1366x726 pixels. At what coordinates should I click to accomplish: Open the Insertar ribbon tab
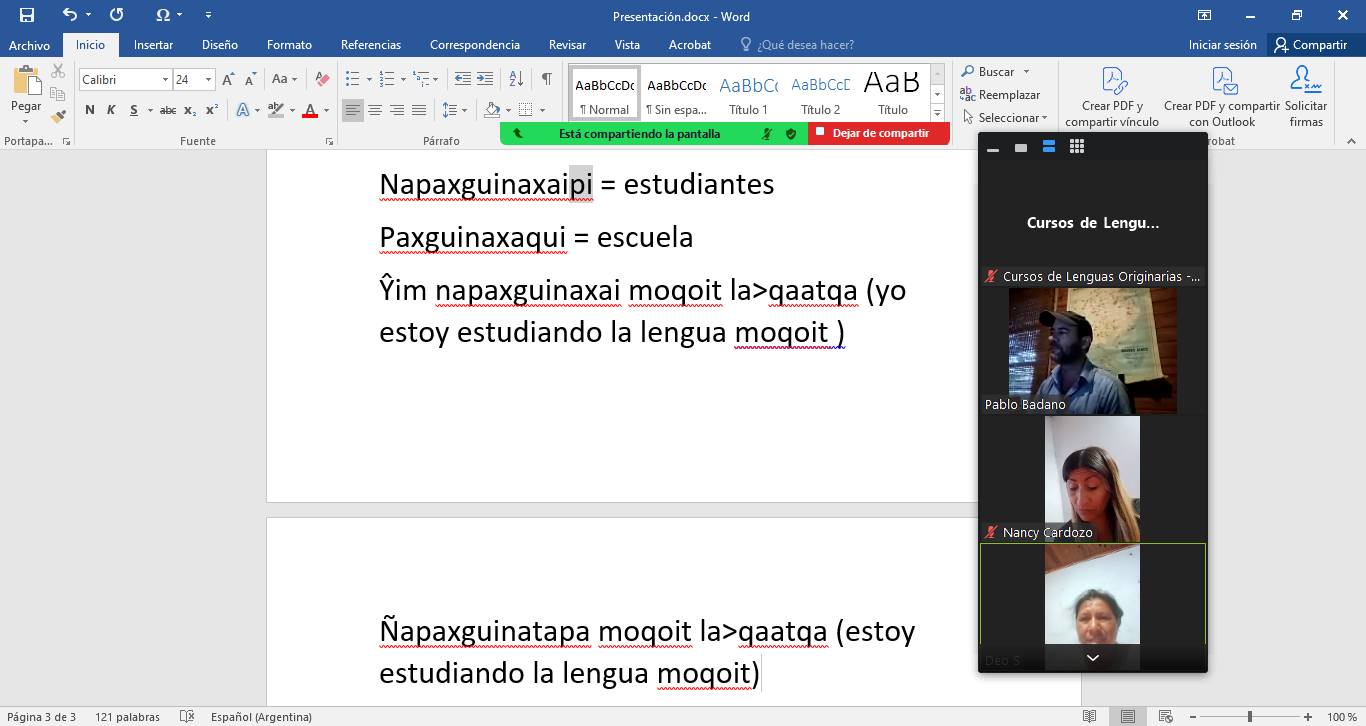[x=153, y=45]
